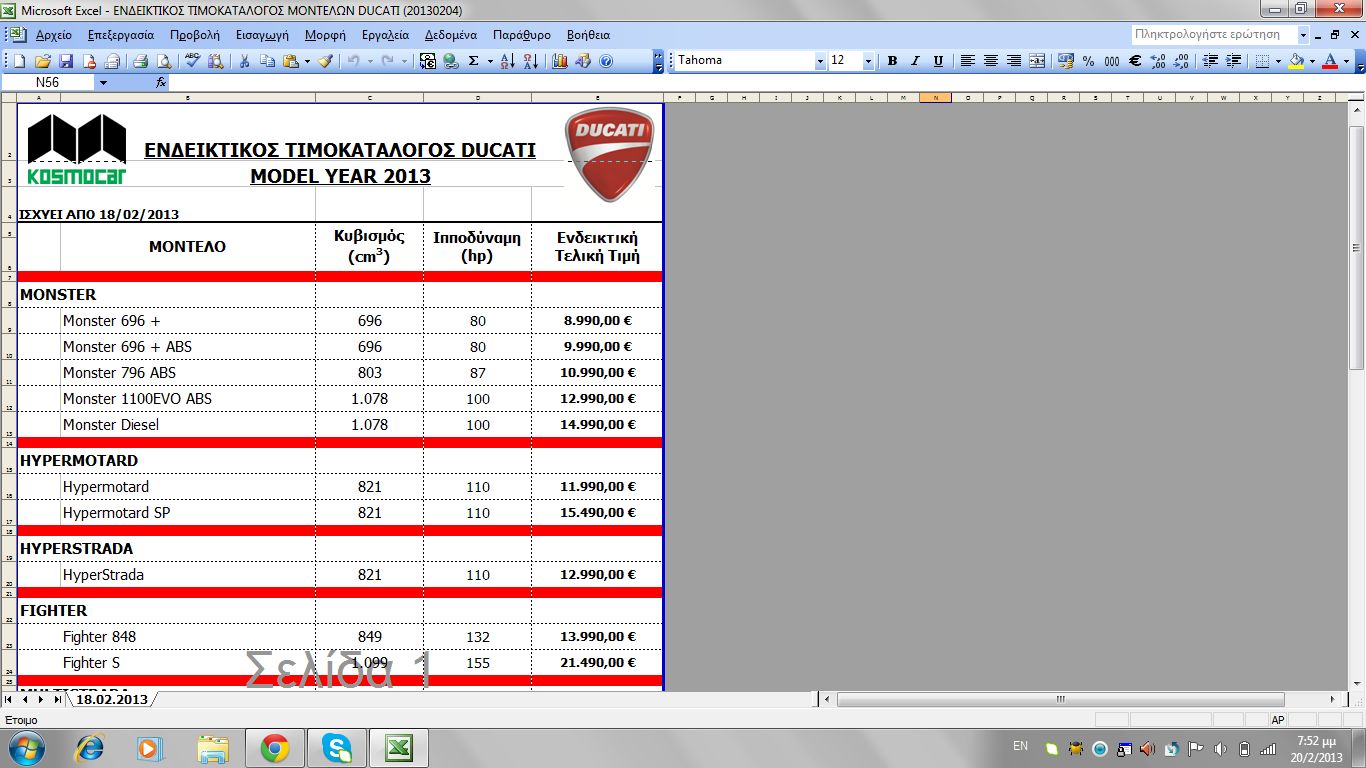The image size is (1366, 768).
Task: Toggle italic formatting
Action: tap(915, 61)
